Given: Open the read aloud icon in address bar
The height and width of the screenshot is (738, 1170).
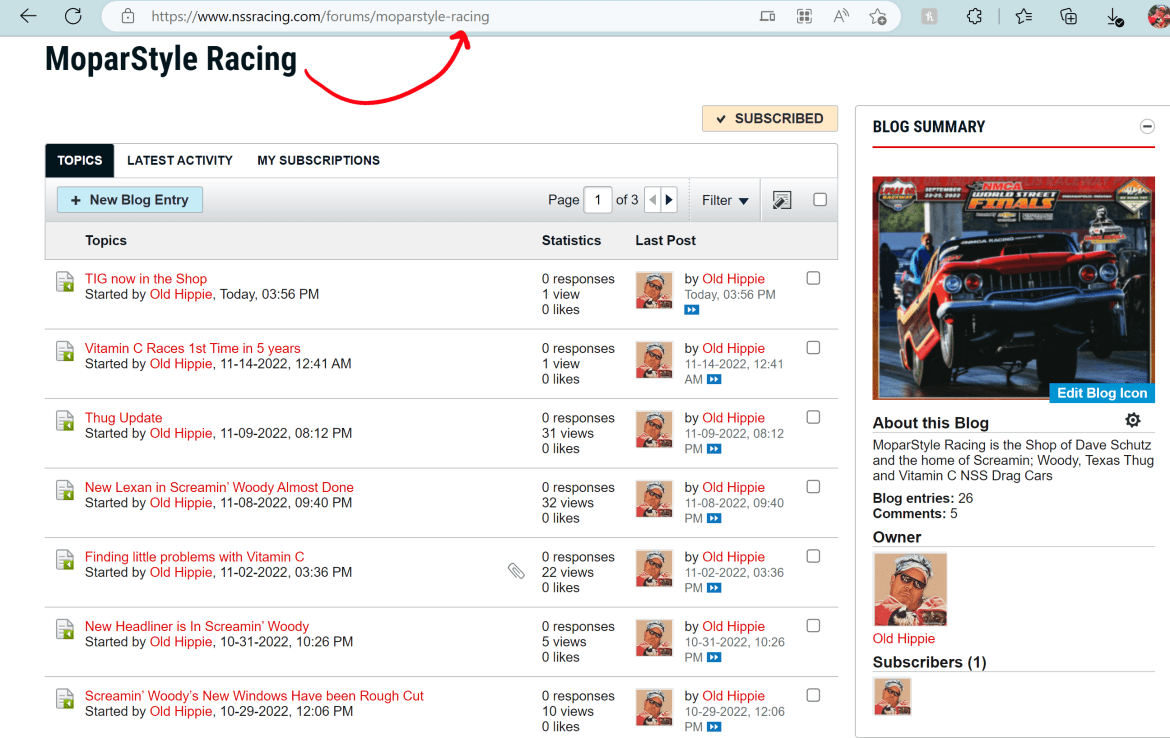Looking at the screenshot, I should click(841, 16).
